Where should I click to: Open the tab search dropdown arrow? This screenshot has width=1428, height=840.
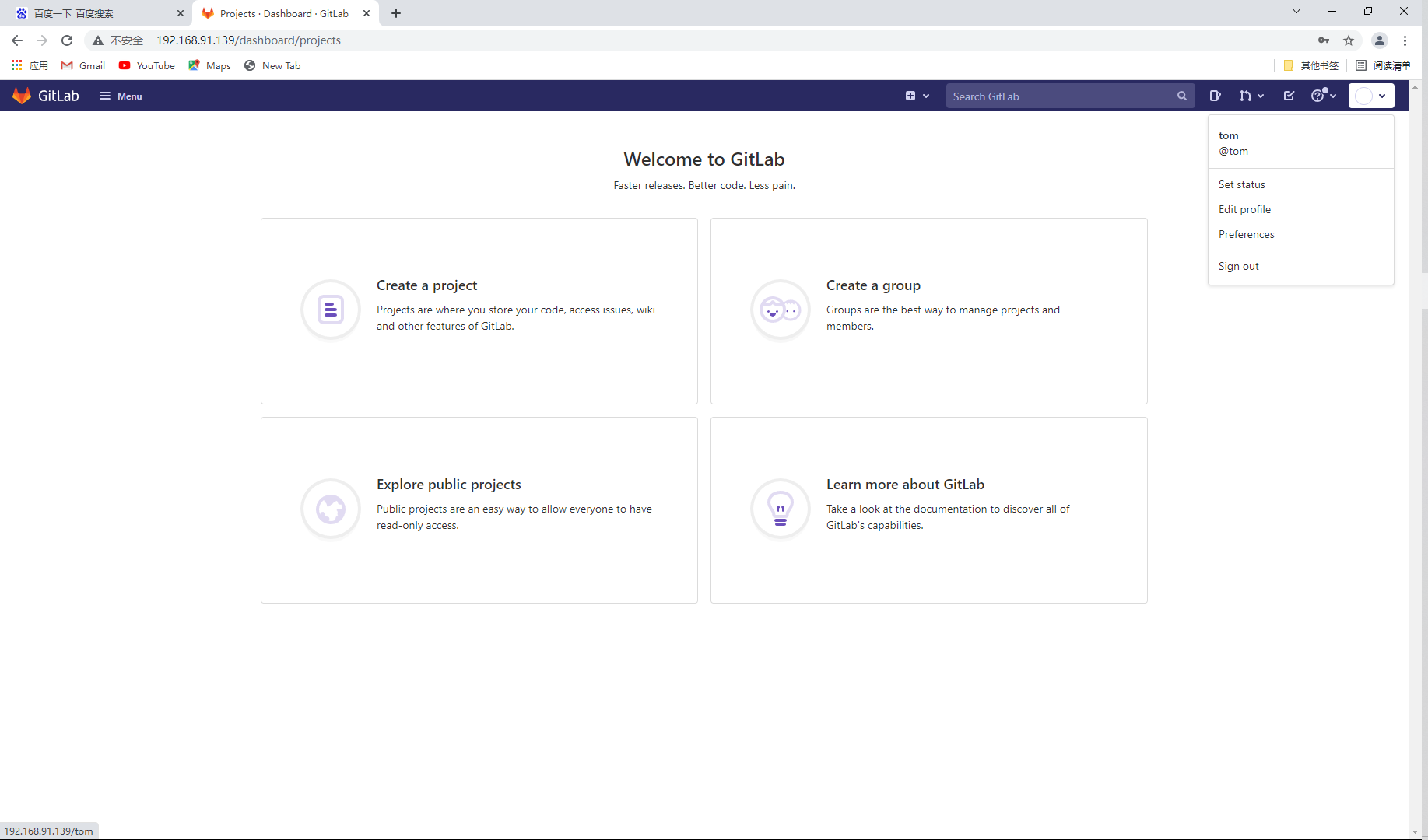click(1296, 11)
